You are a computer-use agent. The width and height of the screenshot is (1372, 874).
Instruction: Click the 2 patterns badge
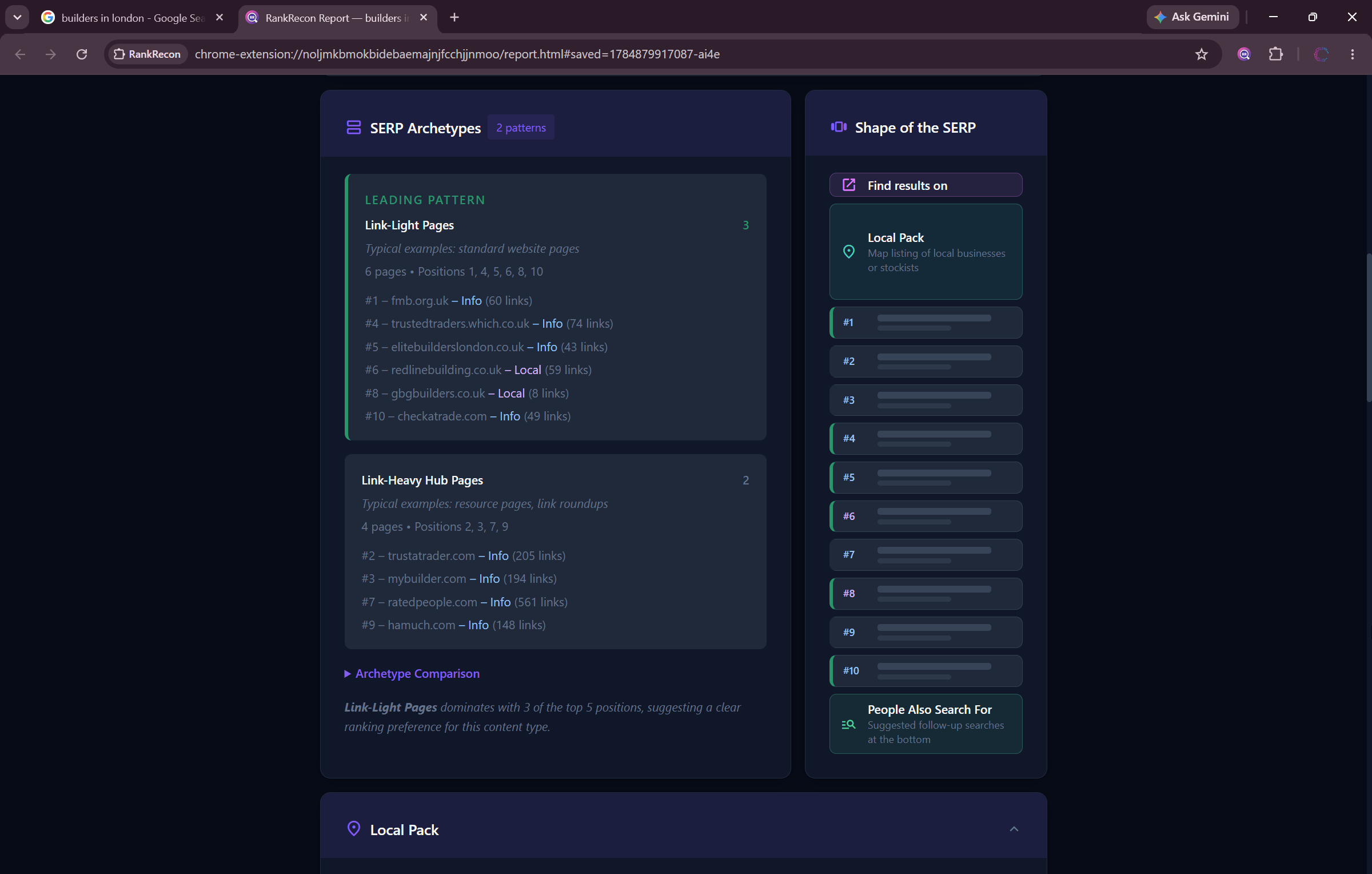(521, 128)
